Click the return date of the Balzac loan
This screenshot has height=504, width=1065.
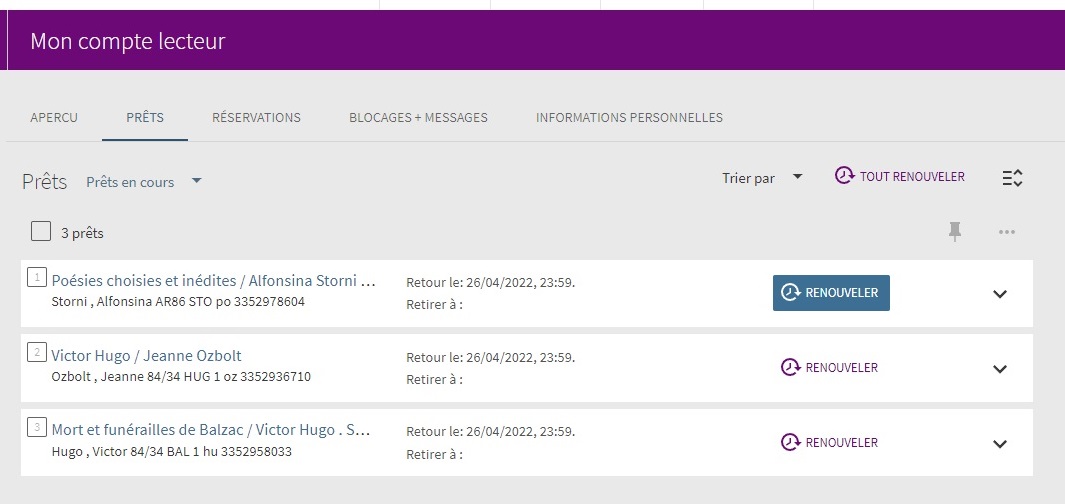point(490,432)
